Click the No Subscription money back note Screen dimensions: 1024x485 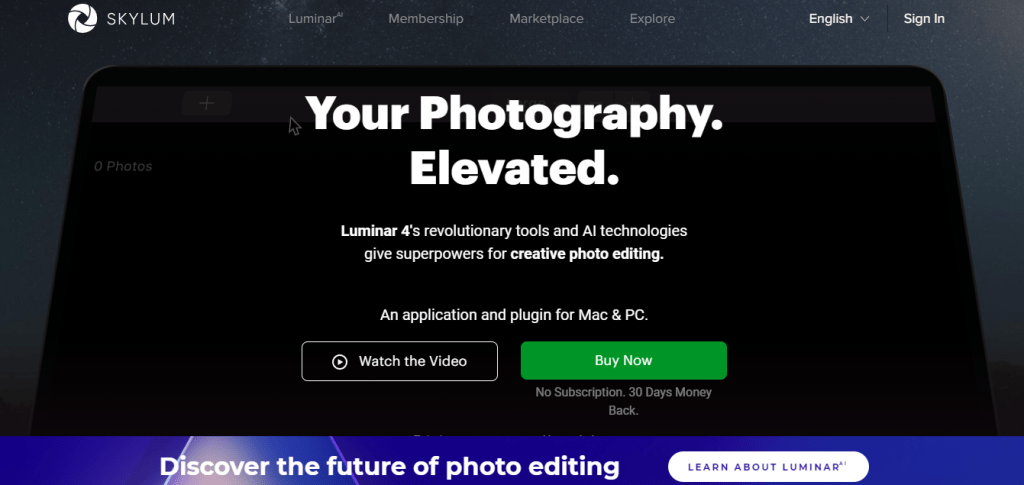[x=624, y=401]
